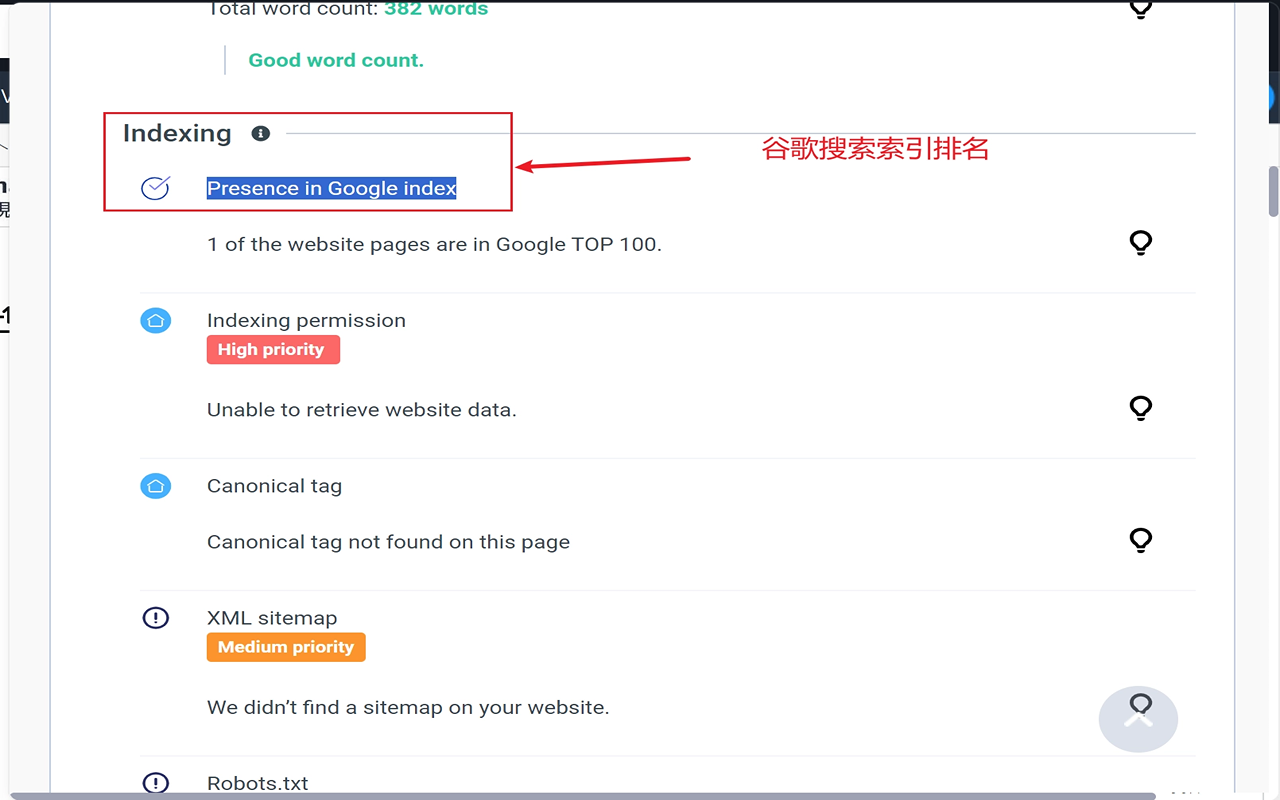1280x800 pixels.
Task: Click the blue home icon next to Canonical tag
Action: [155, 486]
